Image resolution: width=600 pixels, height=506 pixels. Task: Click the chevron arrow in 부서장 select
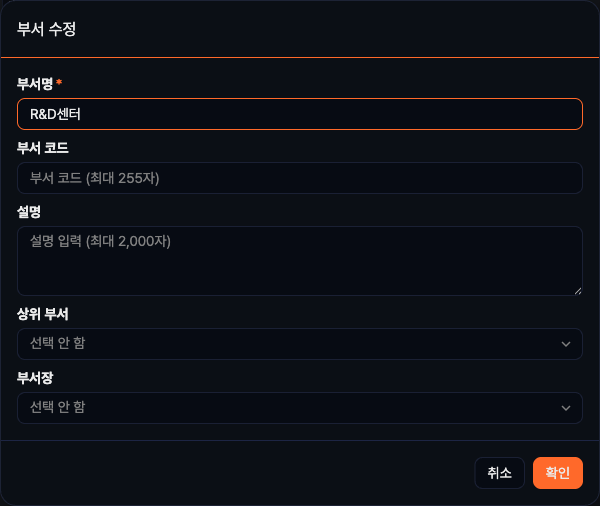567,408
